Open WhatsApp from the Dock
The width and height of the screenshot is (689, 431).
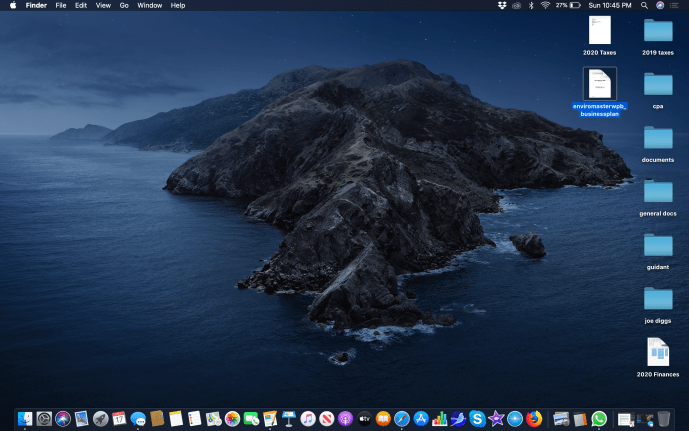(x=599, y=419)
